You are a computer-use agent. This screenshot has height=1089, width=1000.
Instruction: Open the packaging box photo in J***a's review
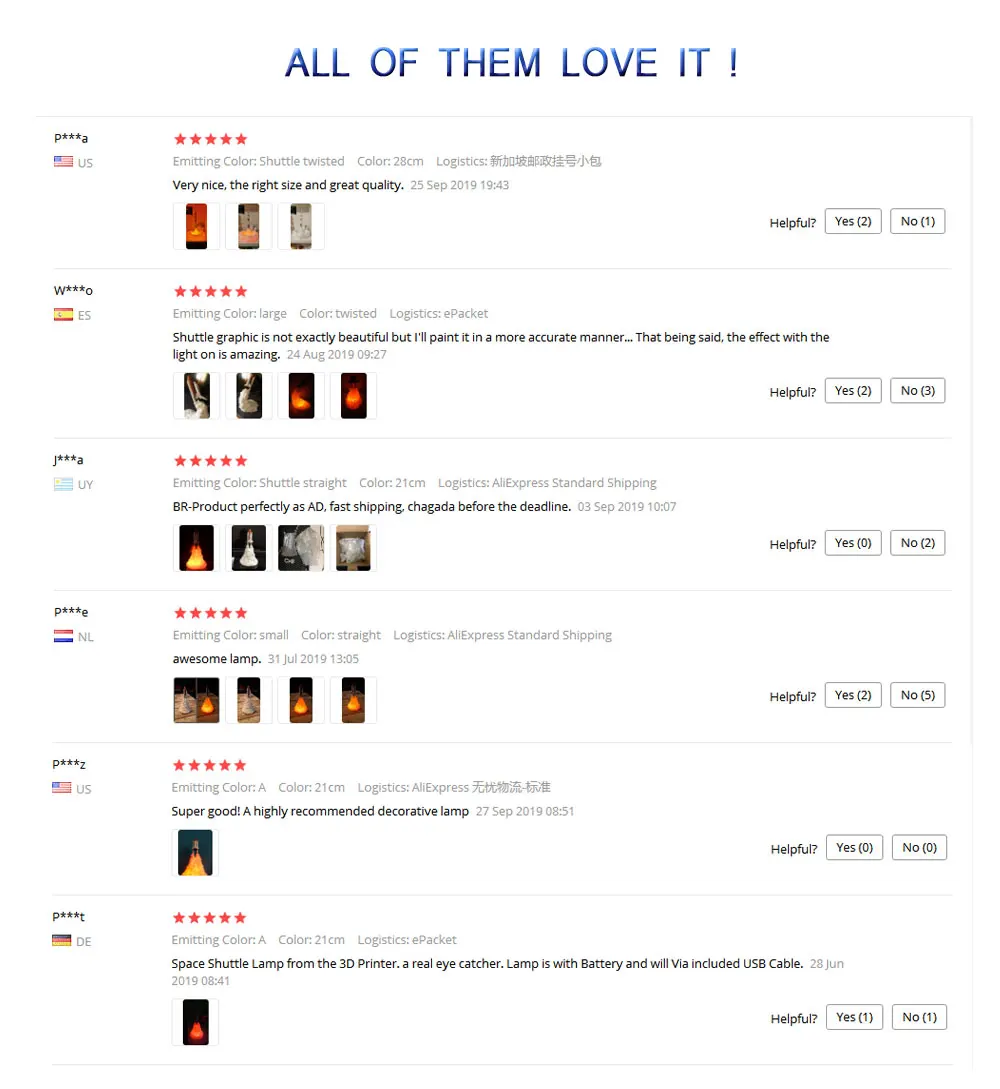point(353,548)
